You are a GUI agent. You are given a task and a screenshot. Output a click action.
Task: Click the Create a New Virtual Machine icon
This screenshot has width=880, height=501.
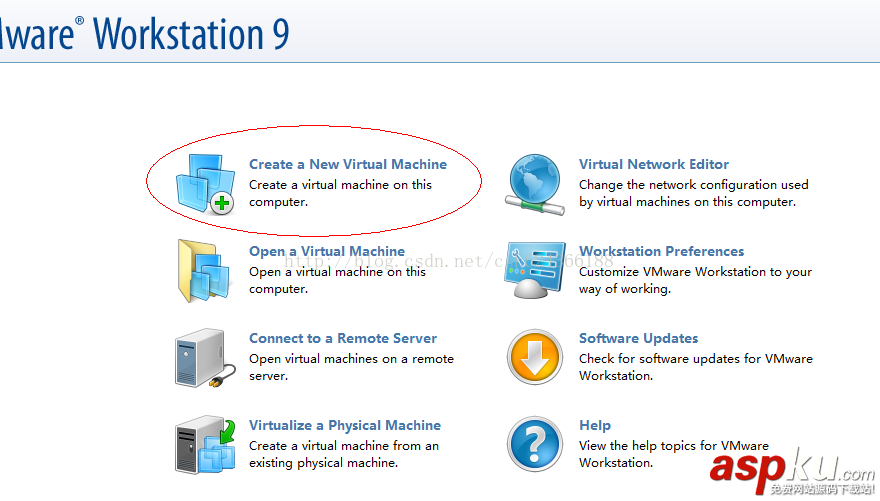click(205, 184)
